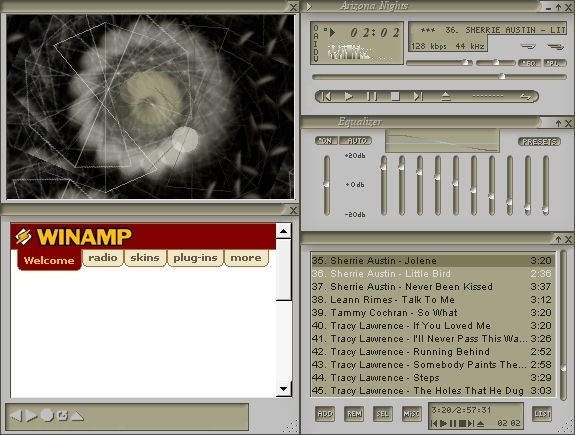This screenshot has width=575, height=435.
Task: Toggle the EQ button in main player
Action: click(529, 63)
